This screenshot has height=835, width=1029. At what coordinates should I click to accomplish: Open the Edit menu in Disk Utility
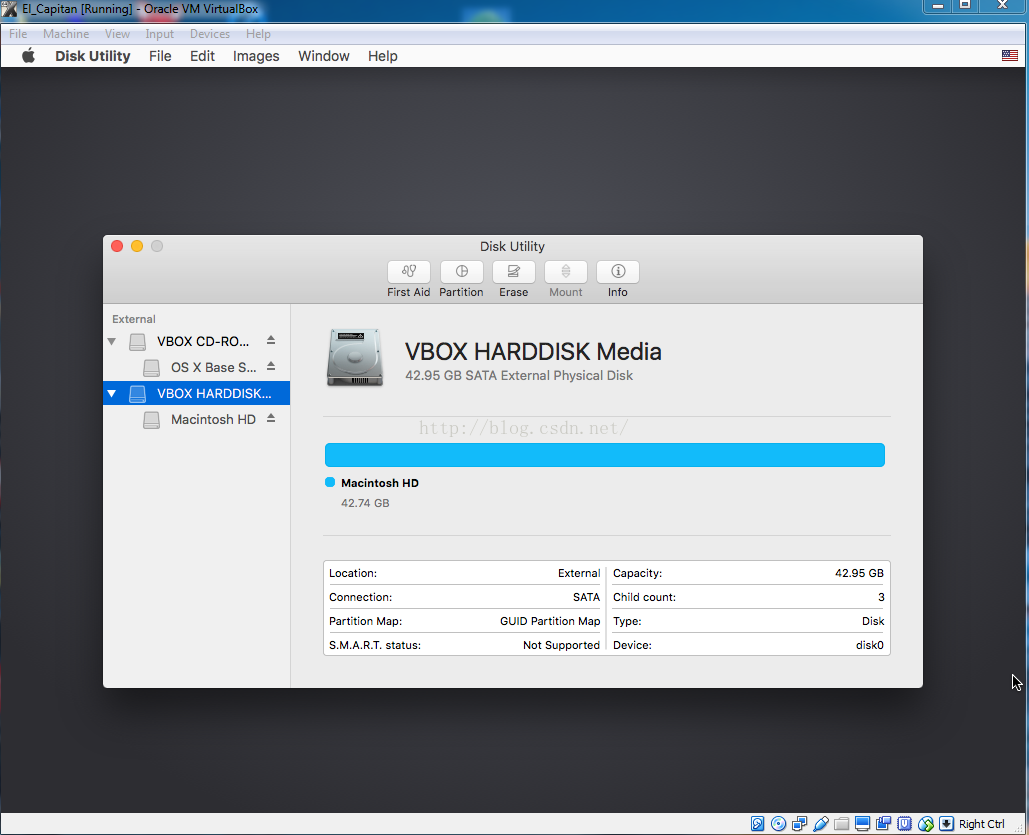coord(202,56)
